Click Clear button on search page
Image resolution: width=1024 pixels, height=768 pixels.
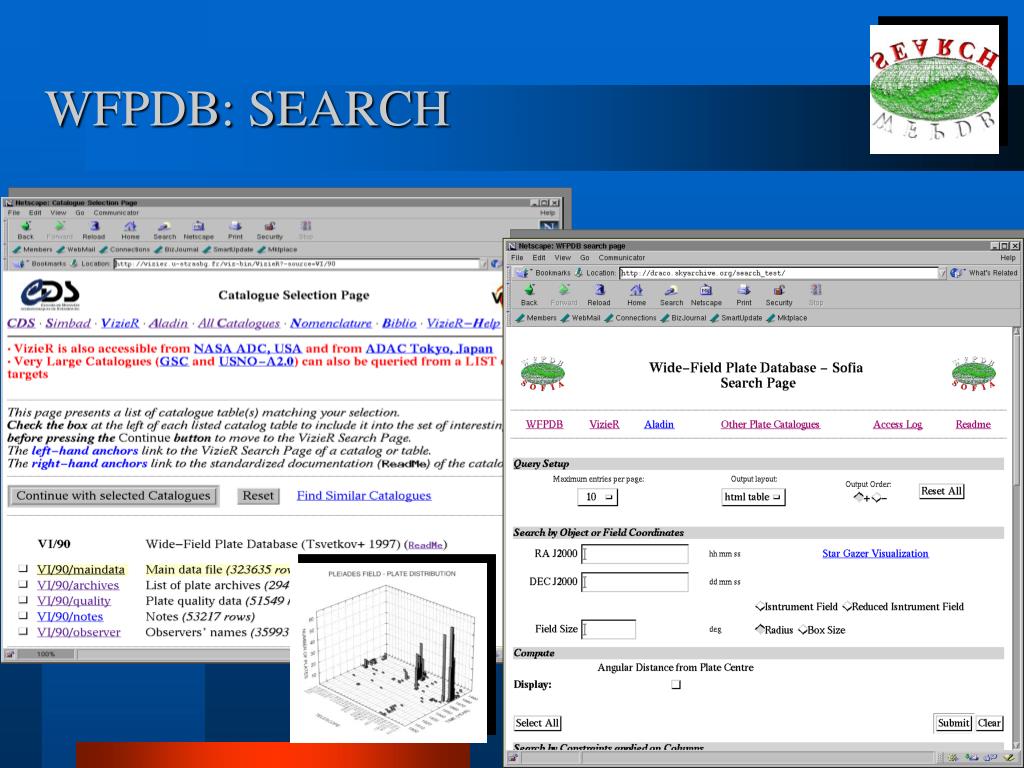[989, 723]
